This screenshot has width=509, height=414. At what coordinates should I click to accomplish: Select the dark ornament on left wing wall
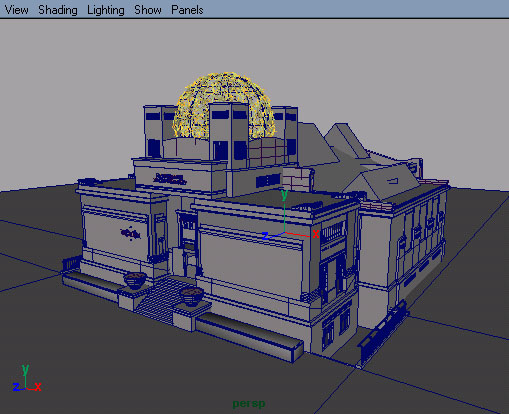click(131, 233)
